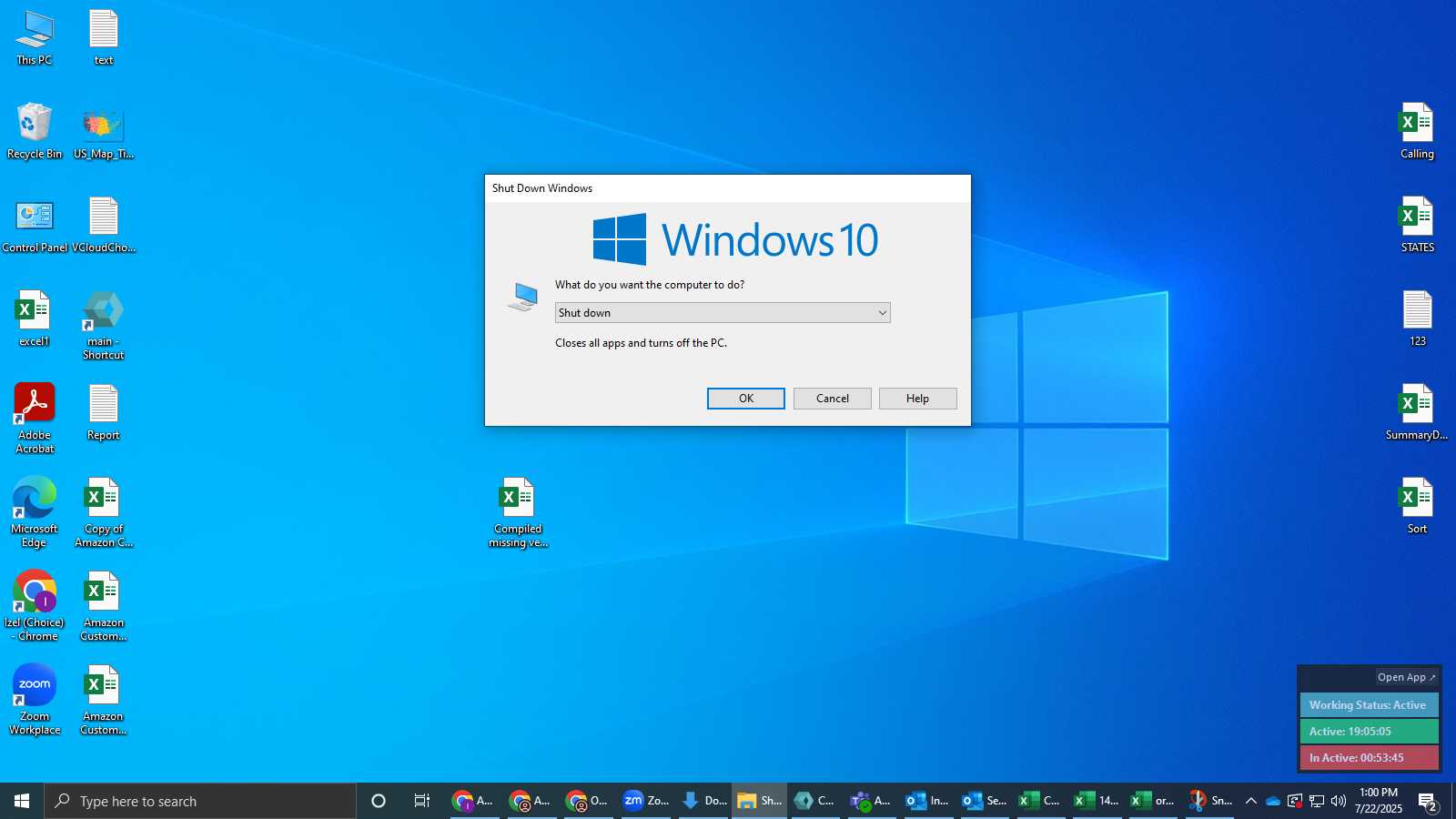The height and width of the screenshot is (819, 1456).
Task: Select the STATES Excel file icon
Action: [1417, 225]
